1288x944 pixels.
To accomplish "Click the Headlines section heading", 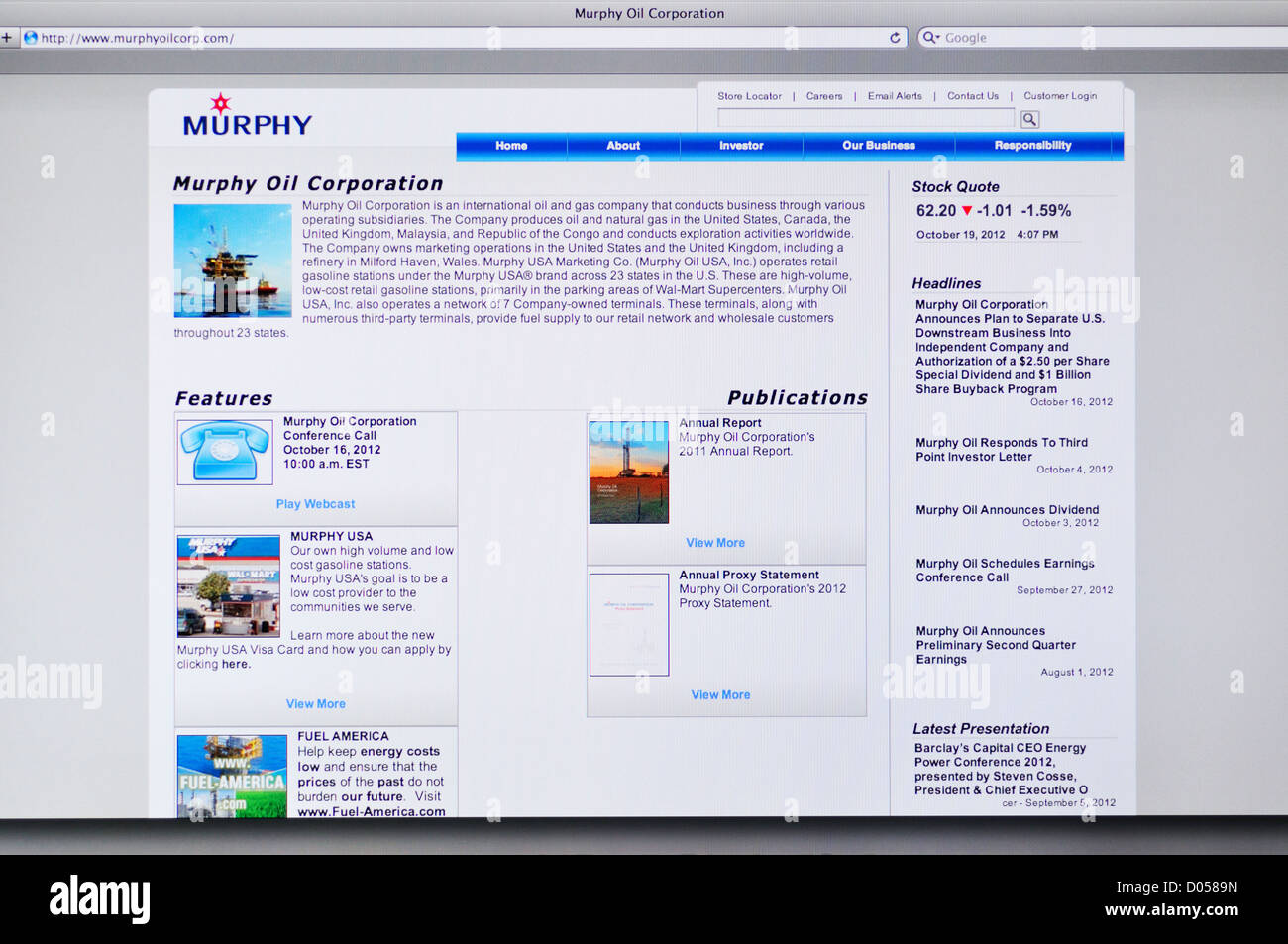I will click(946, 283).
